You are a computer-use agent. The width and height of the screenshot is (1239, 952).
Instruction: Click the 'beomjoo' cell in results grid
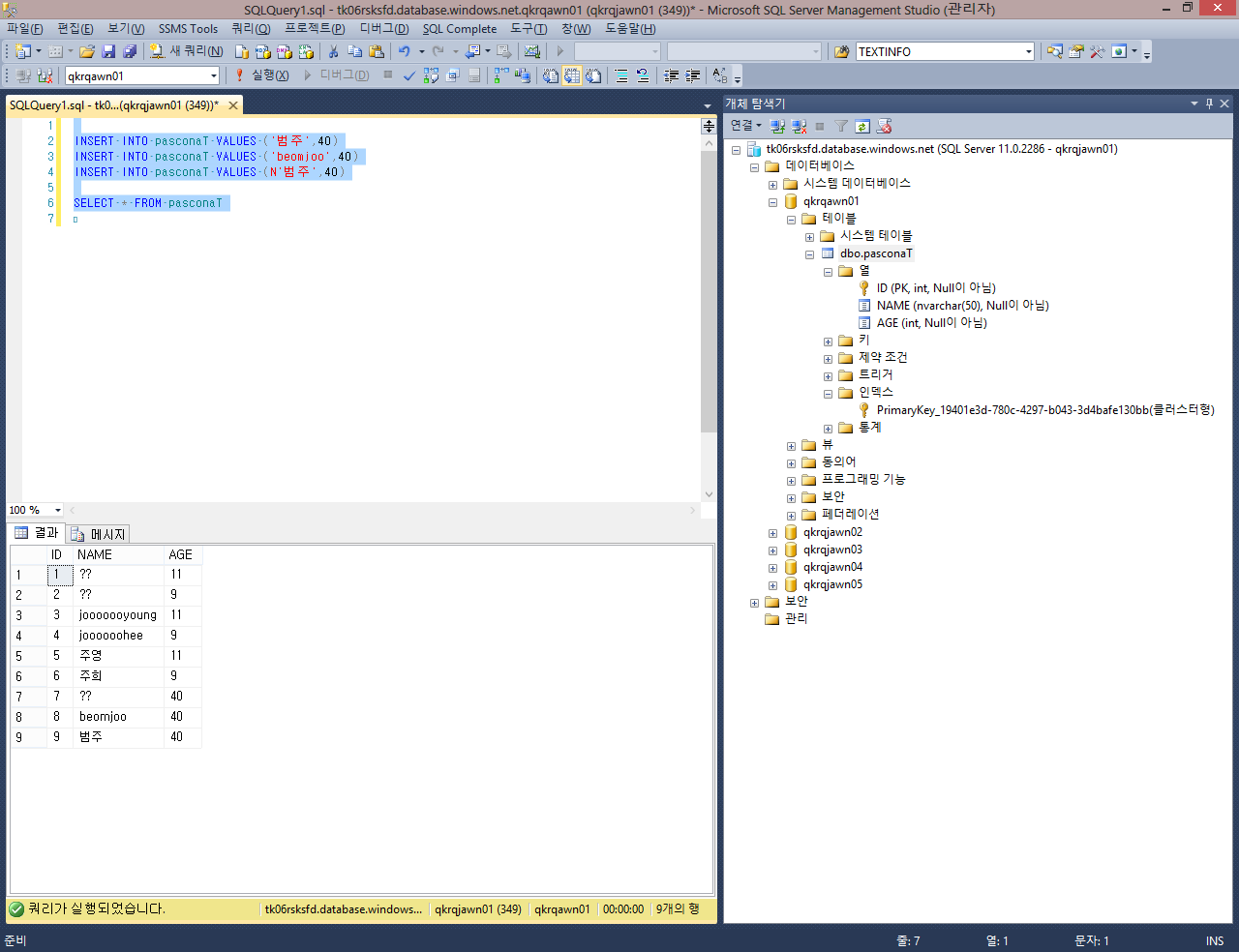[x=119, y=717]
